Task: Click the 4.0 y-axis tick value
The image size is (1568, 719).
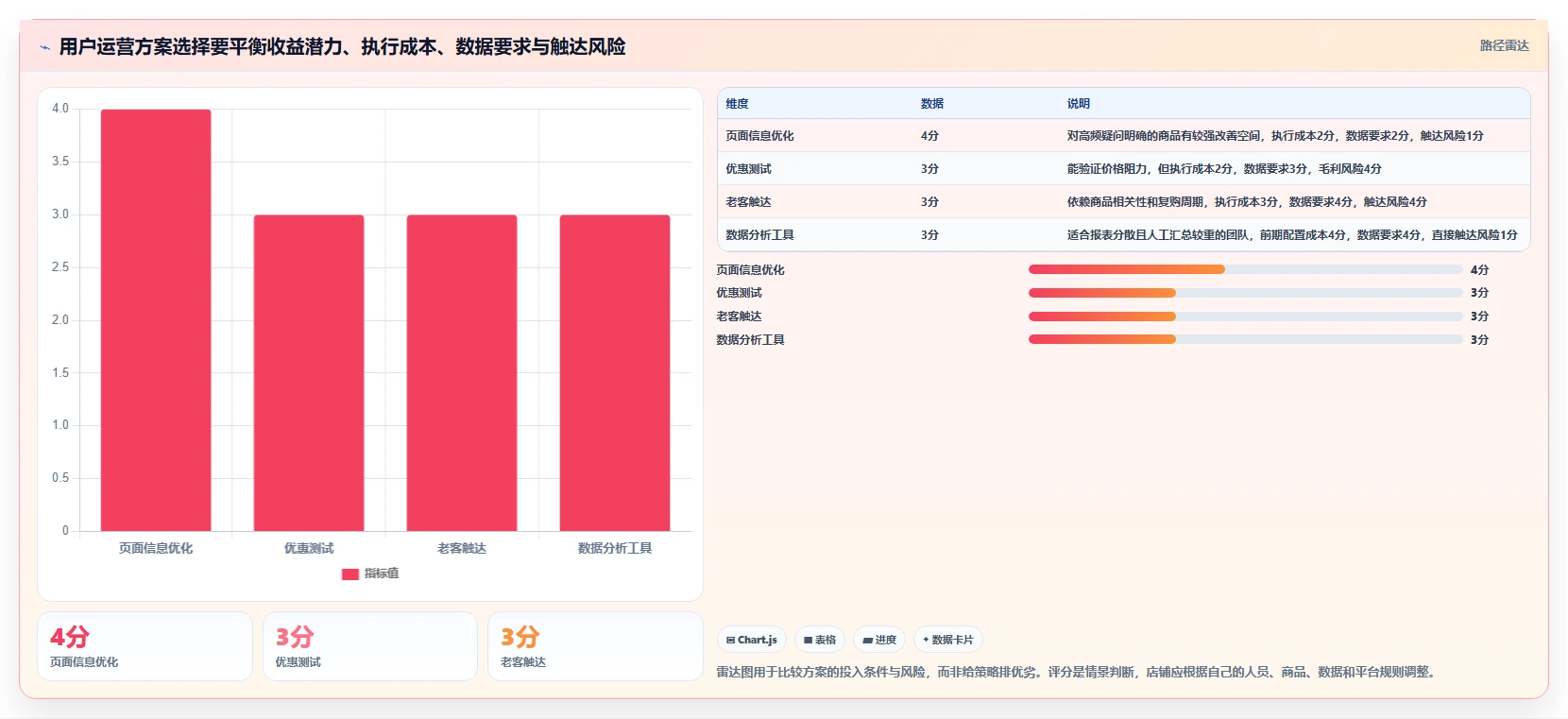Action: [60, 109]
